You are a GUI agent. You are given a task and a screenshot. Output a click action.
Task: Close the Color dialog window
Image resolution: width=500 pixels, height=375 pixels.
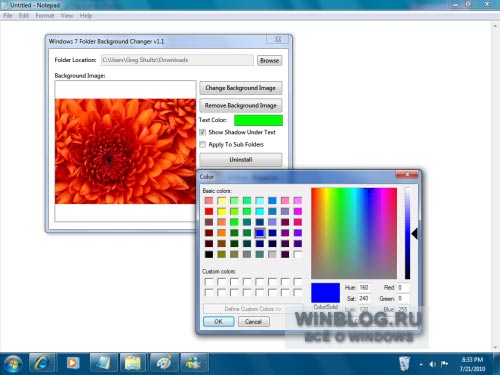pos(407,174)
